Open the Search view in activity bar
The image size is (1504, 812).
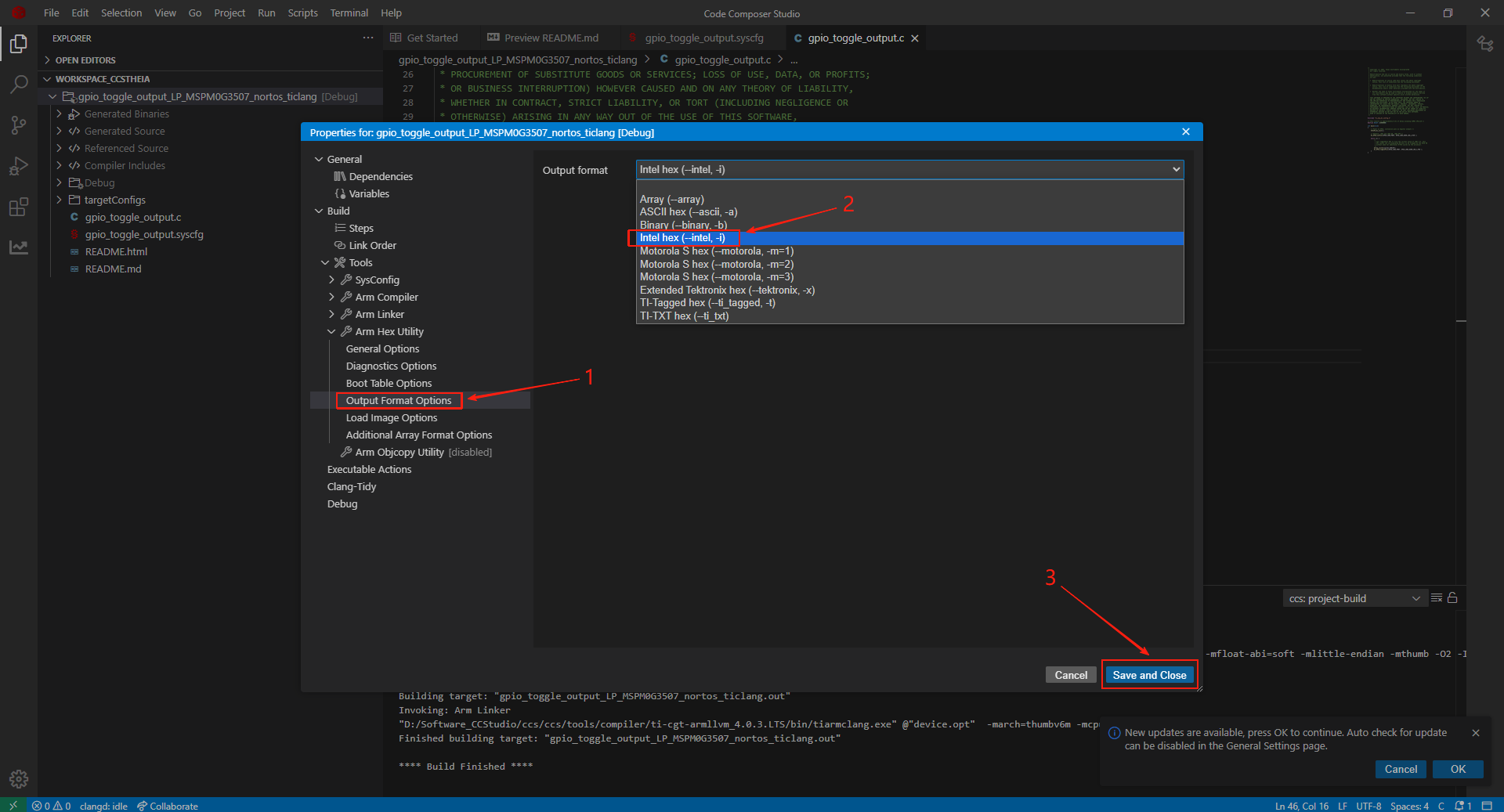click(x=19, y=84)
